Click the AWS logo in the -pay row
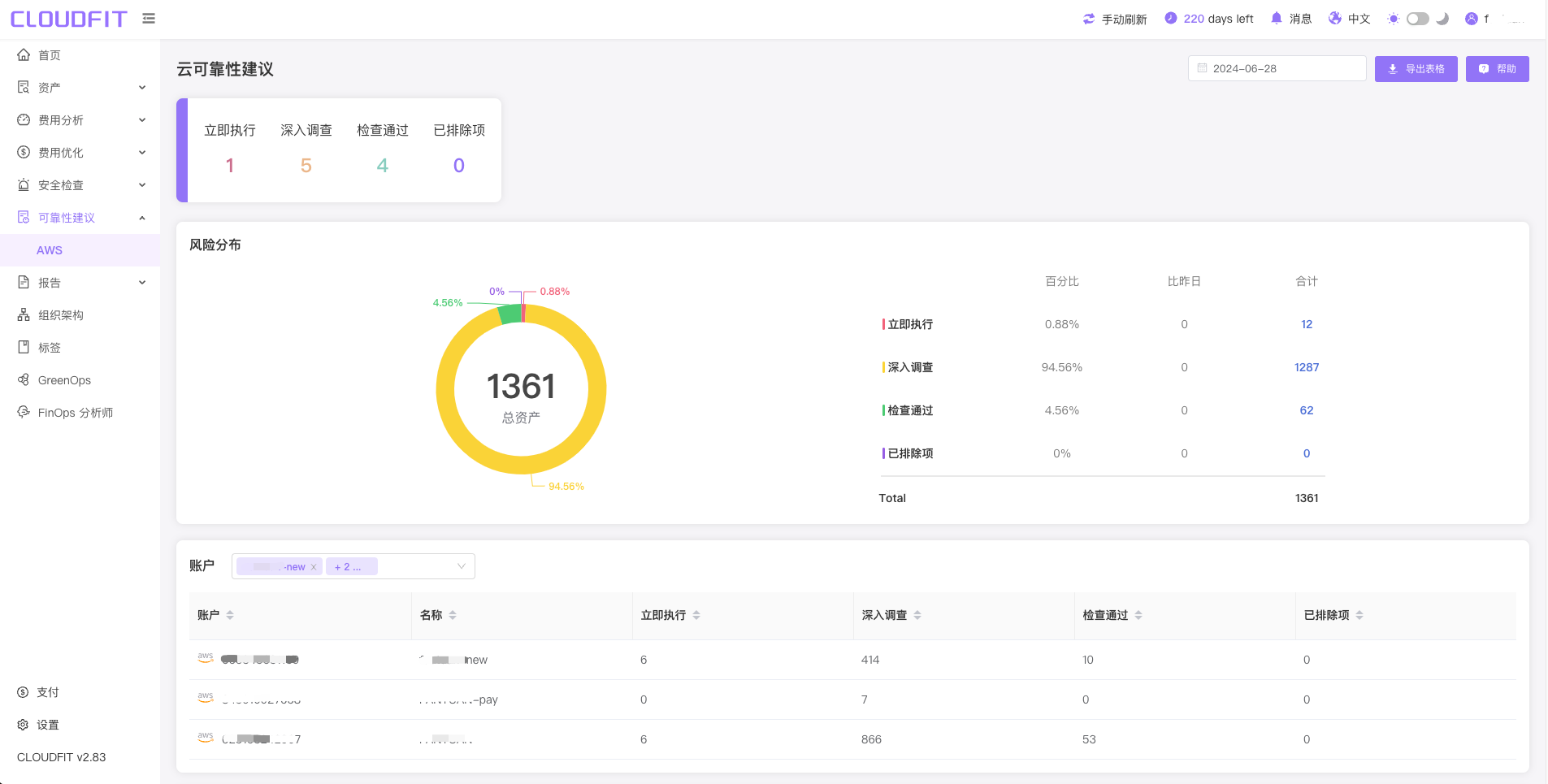Screen dimensions: 1548x784 click(206, 698)
